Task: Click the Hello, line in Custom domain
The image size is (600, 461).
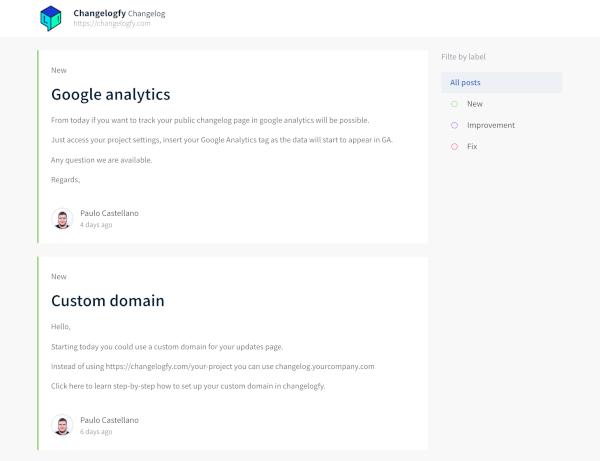Action: tap(61, 327)
